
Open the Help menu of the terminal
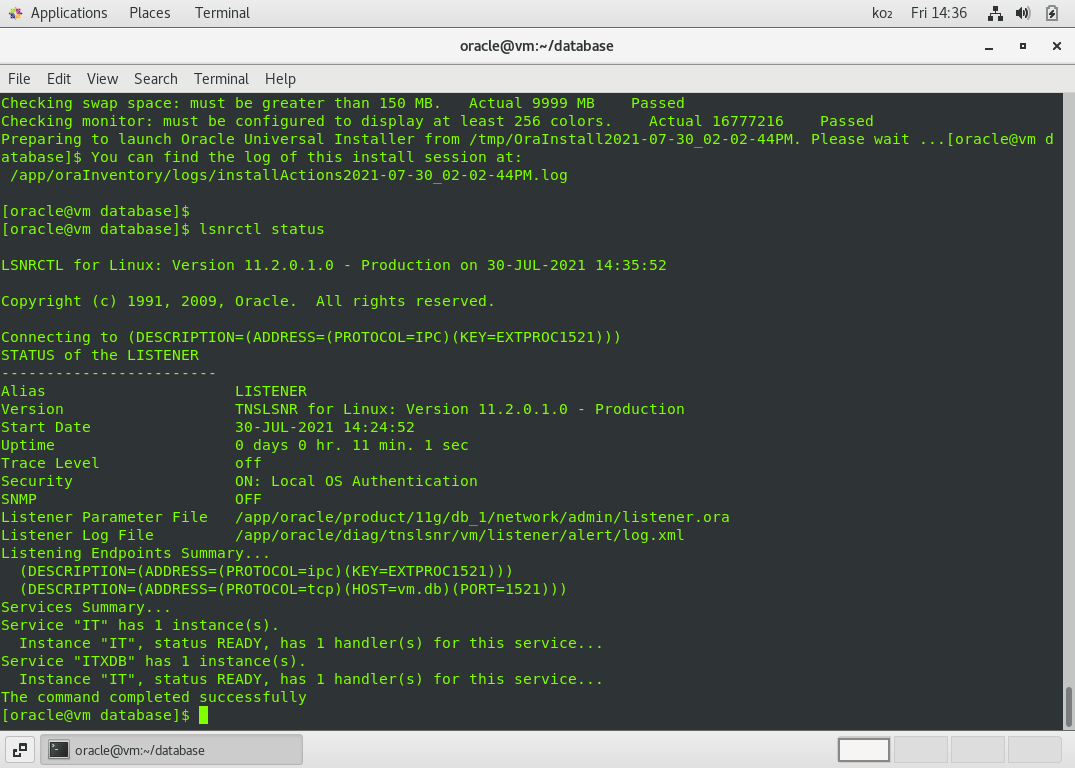pos(280,79)
